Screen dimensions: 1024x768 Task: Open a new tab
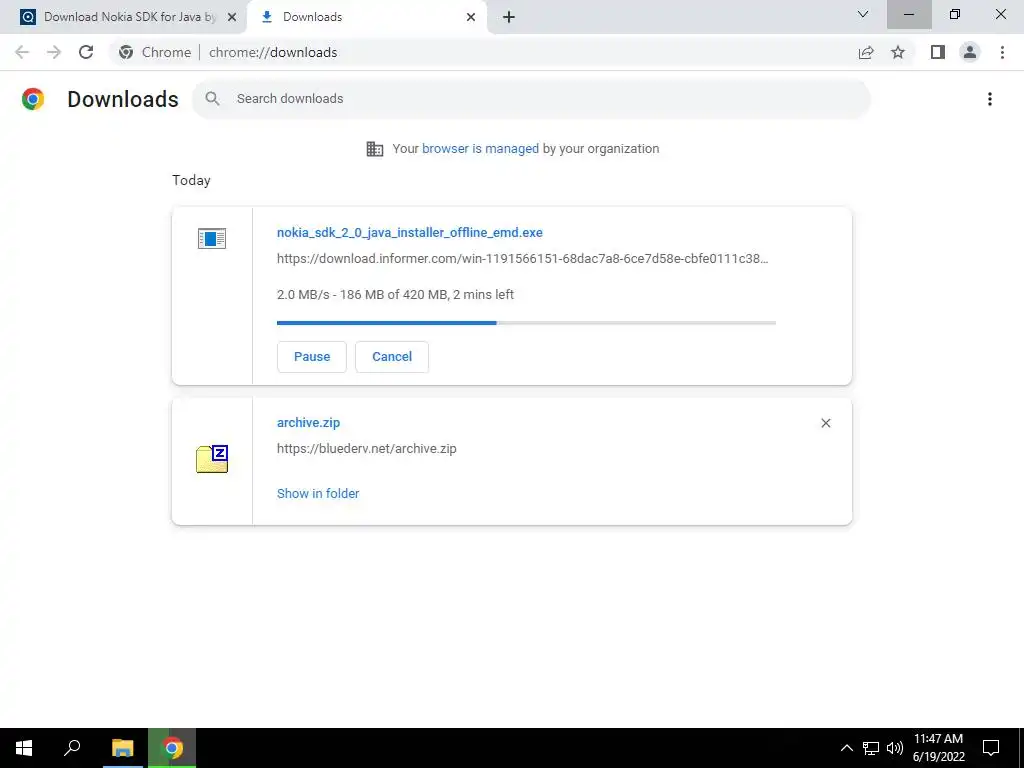[509, 17]
